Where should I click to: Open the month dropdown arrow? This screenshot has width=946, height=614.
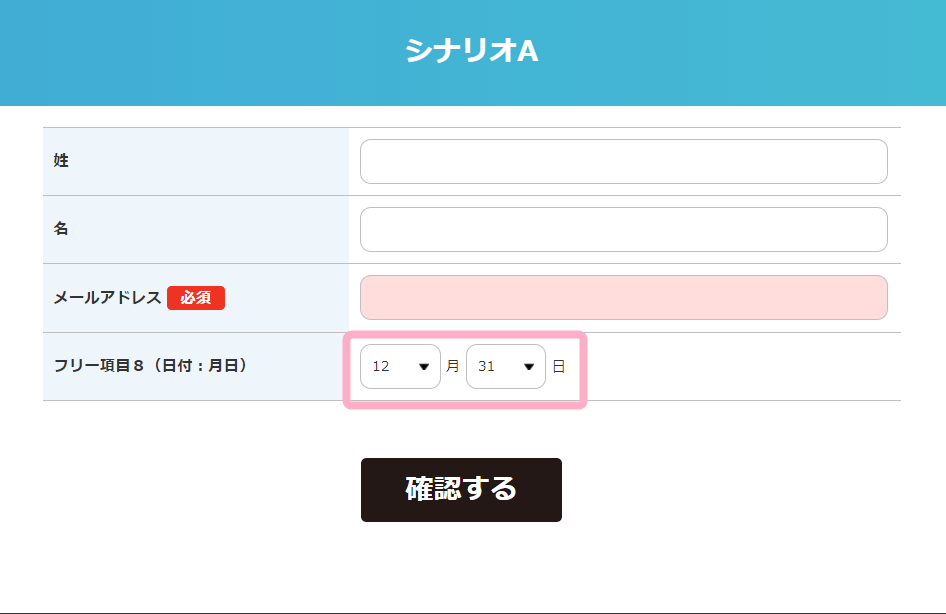pos(424,367)
